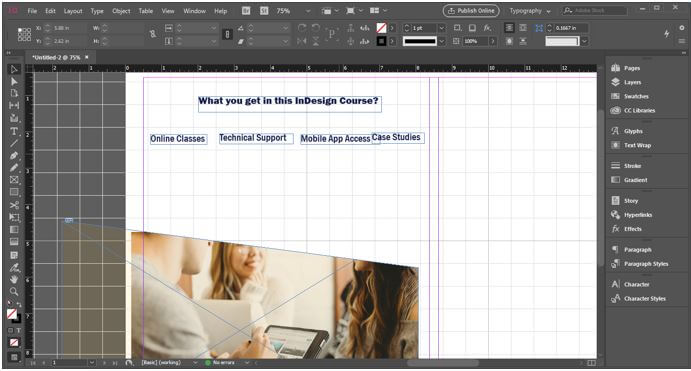This screenshot has height=371, width=691.
Task: Select the Eyedropper tool
Action: click(14, 267)
